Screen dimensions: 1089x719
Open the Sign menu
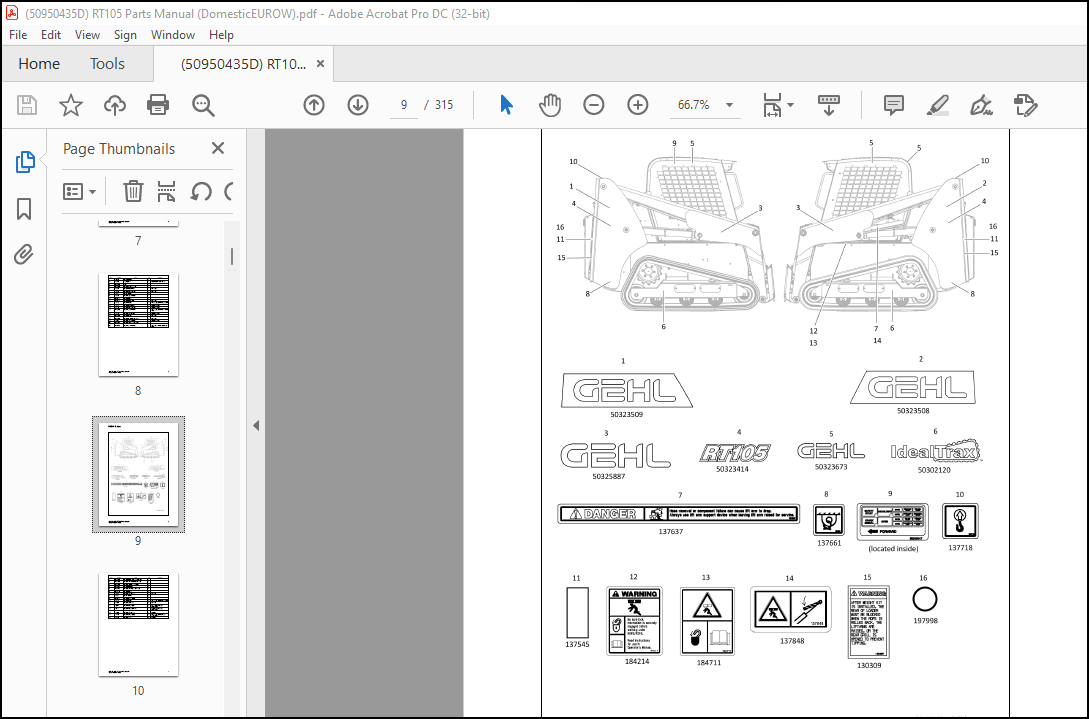125,35
